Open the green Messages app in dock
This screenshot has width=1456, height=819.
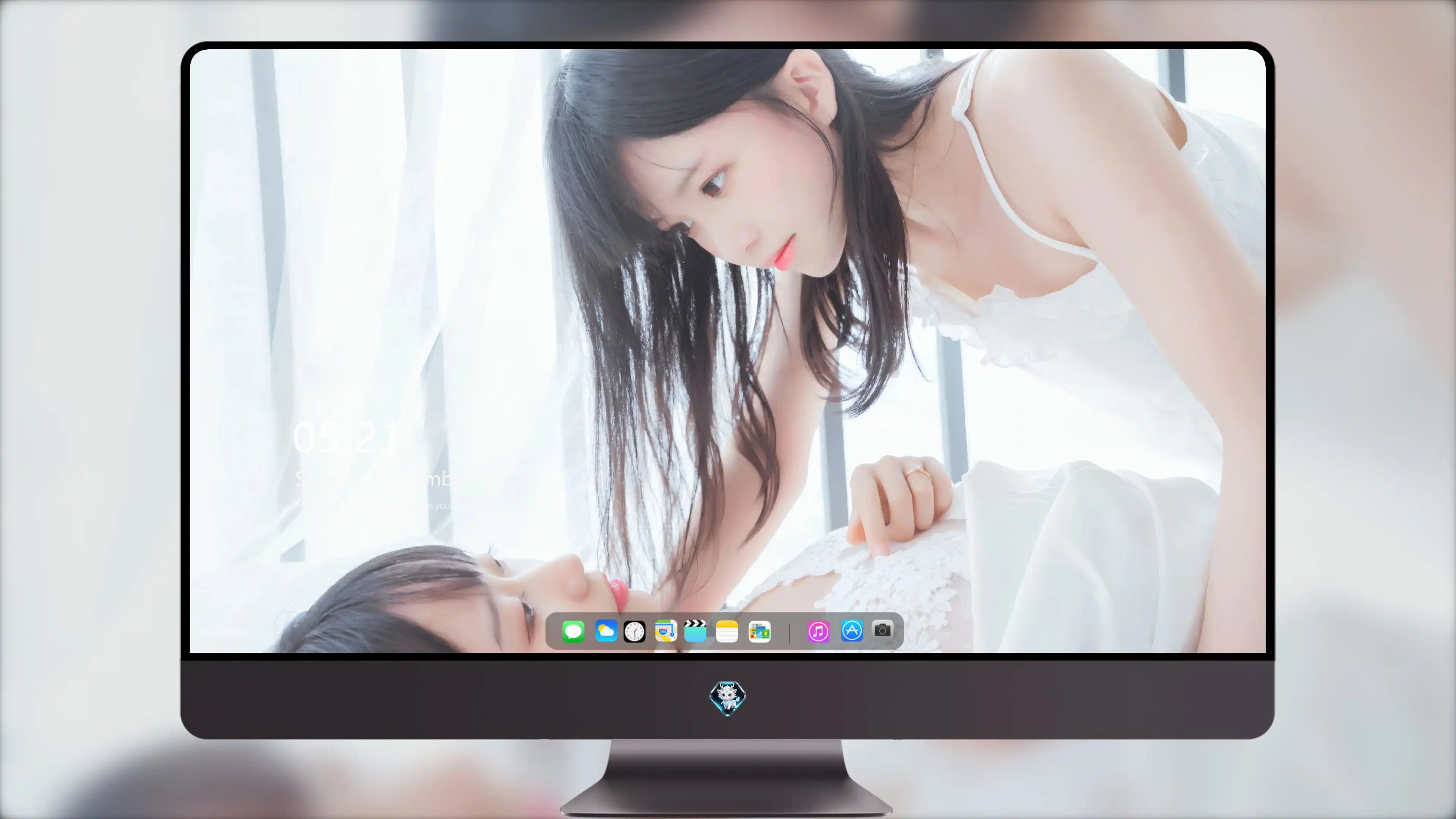click(573, 631)
